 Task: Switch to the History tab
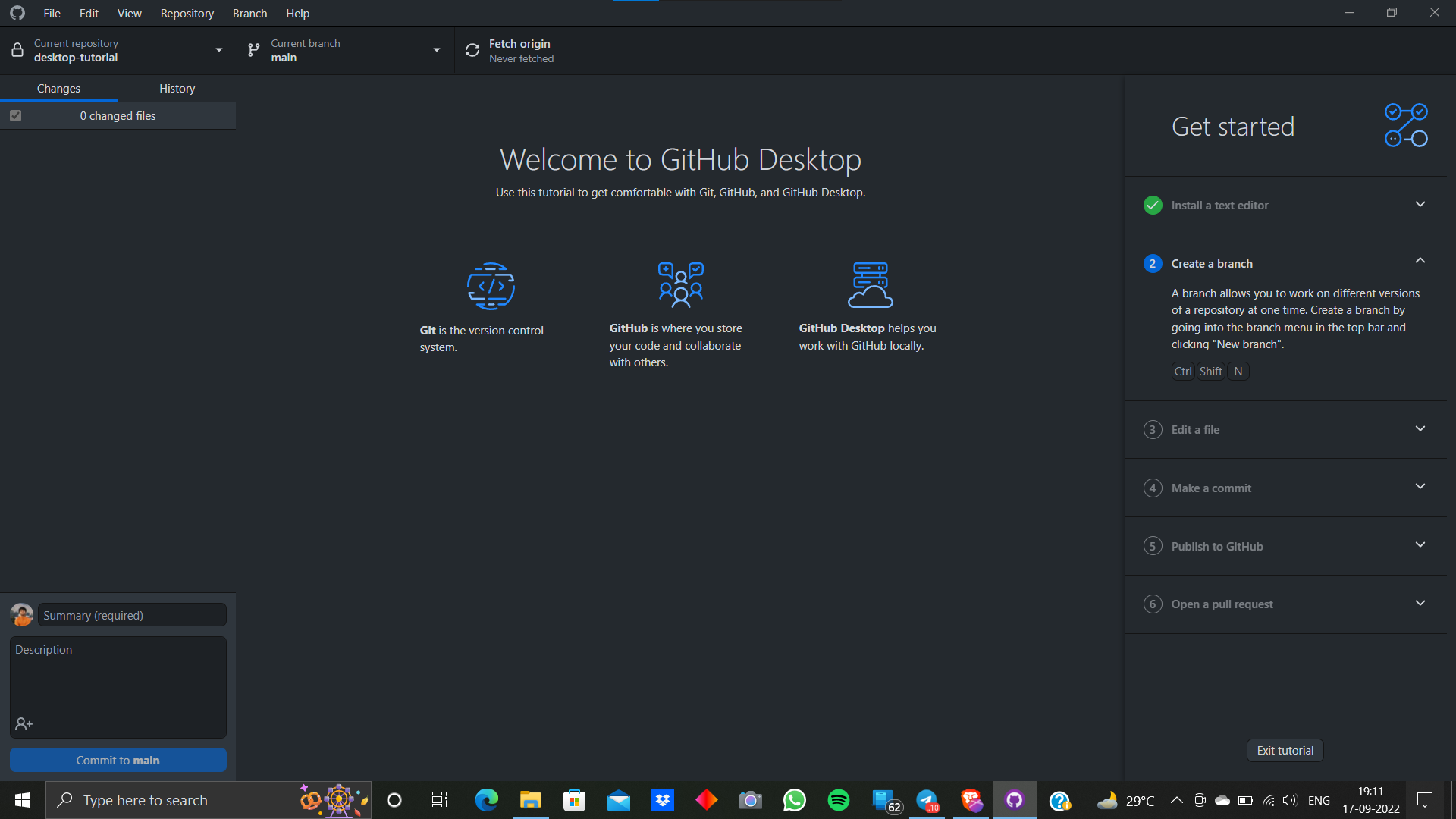point(177,88)
